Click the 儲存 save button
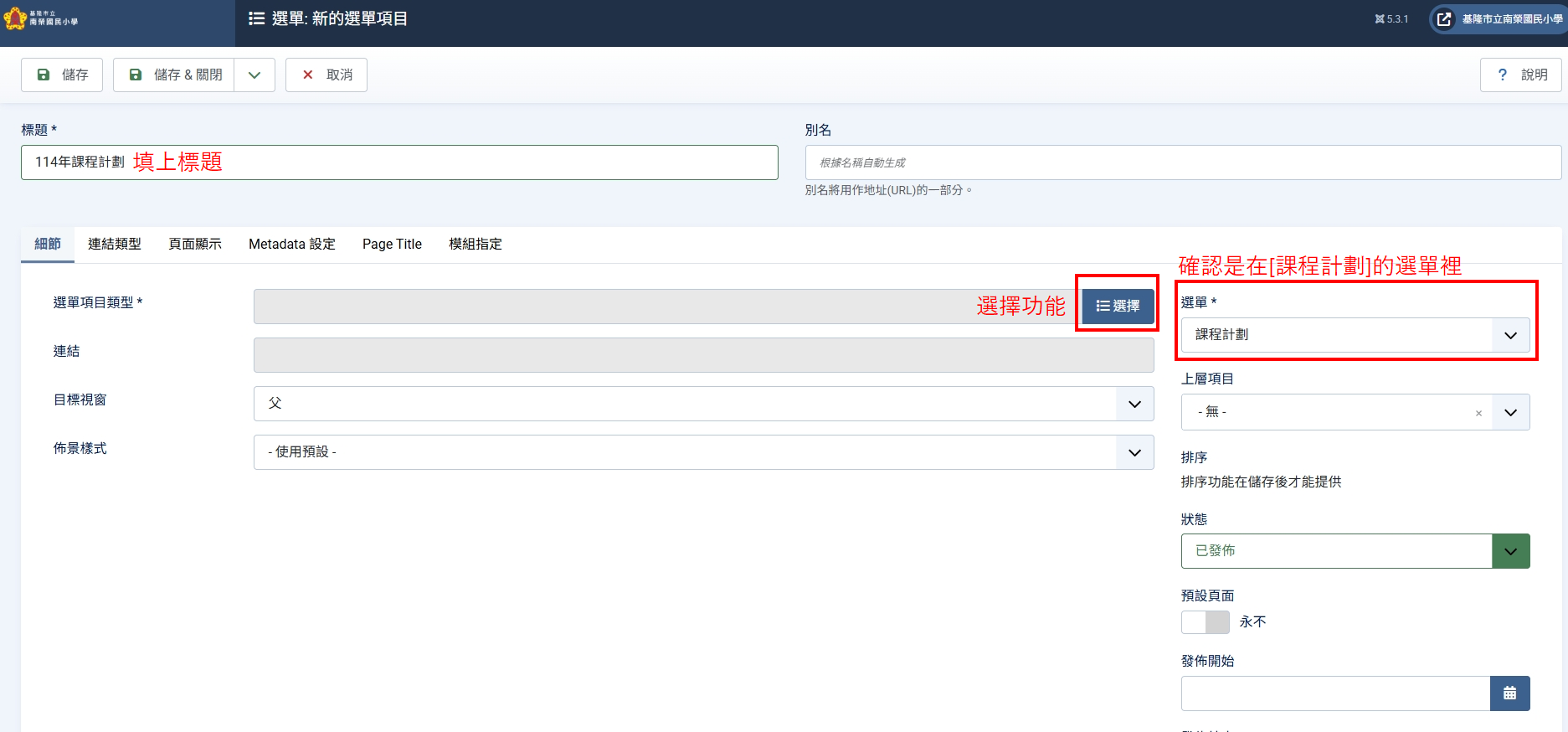Screen dimensions: 1568x732 pyautogui.click(x=62, y=75)
